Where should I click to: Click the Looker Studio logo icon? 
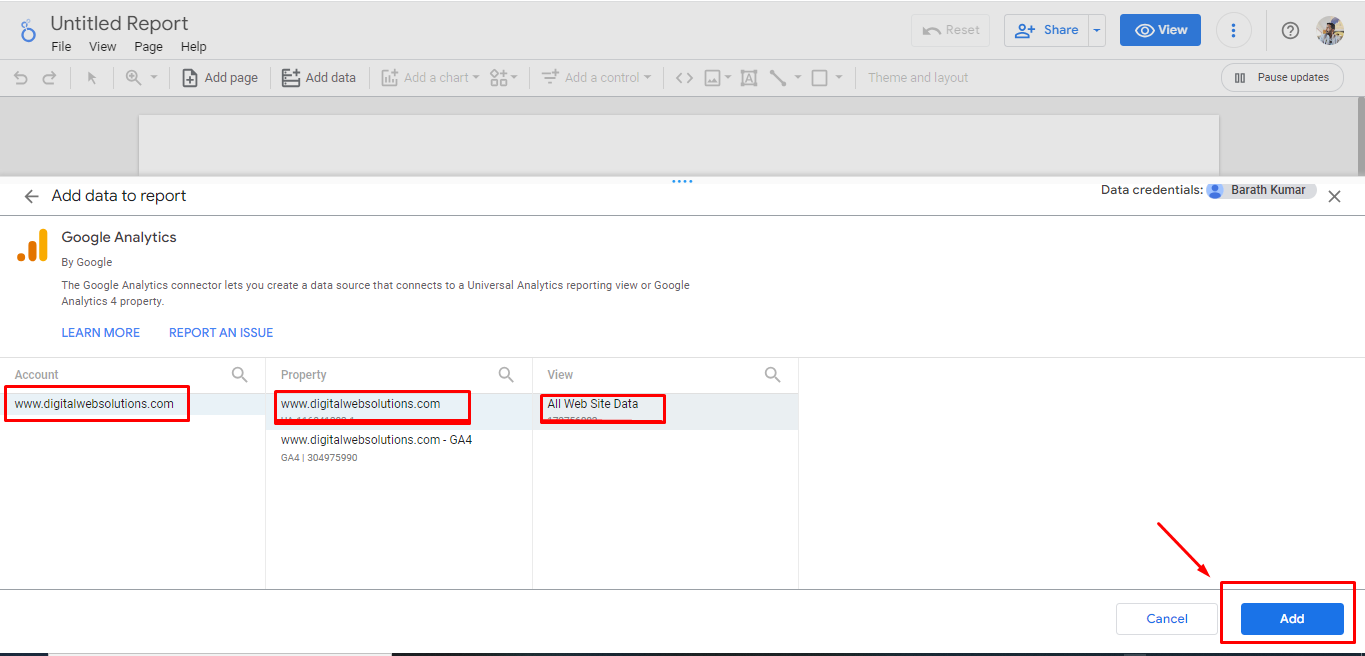28,32
